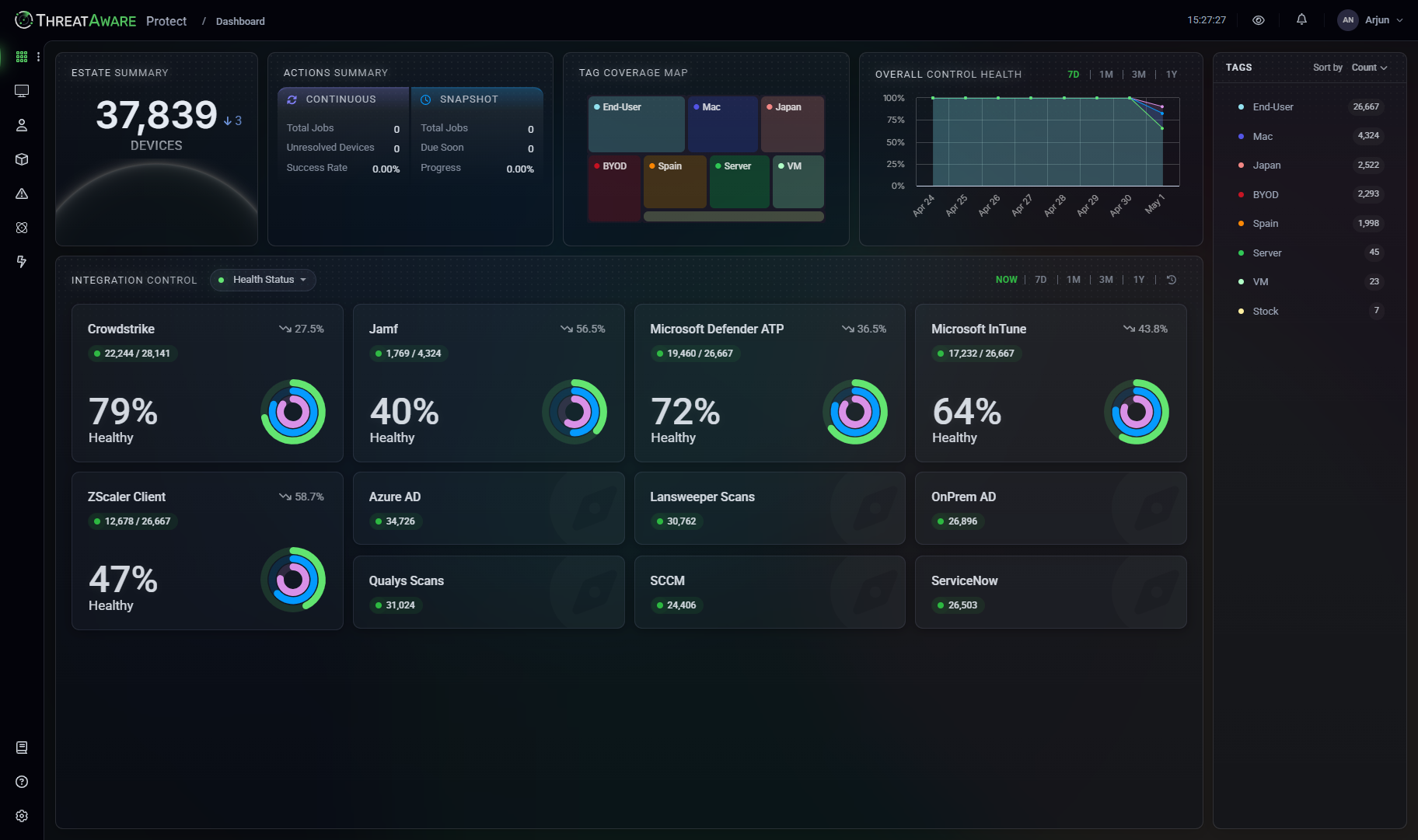Open the documentation book icon in sidebar

(x=22, y=748)
